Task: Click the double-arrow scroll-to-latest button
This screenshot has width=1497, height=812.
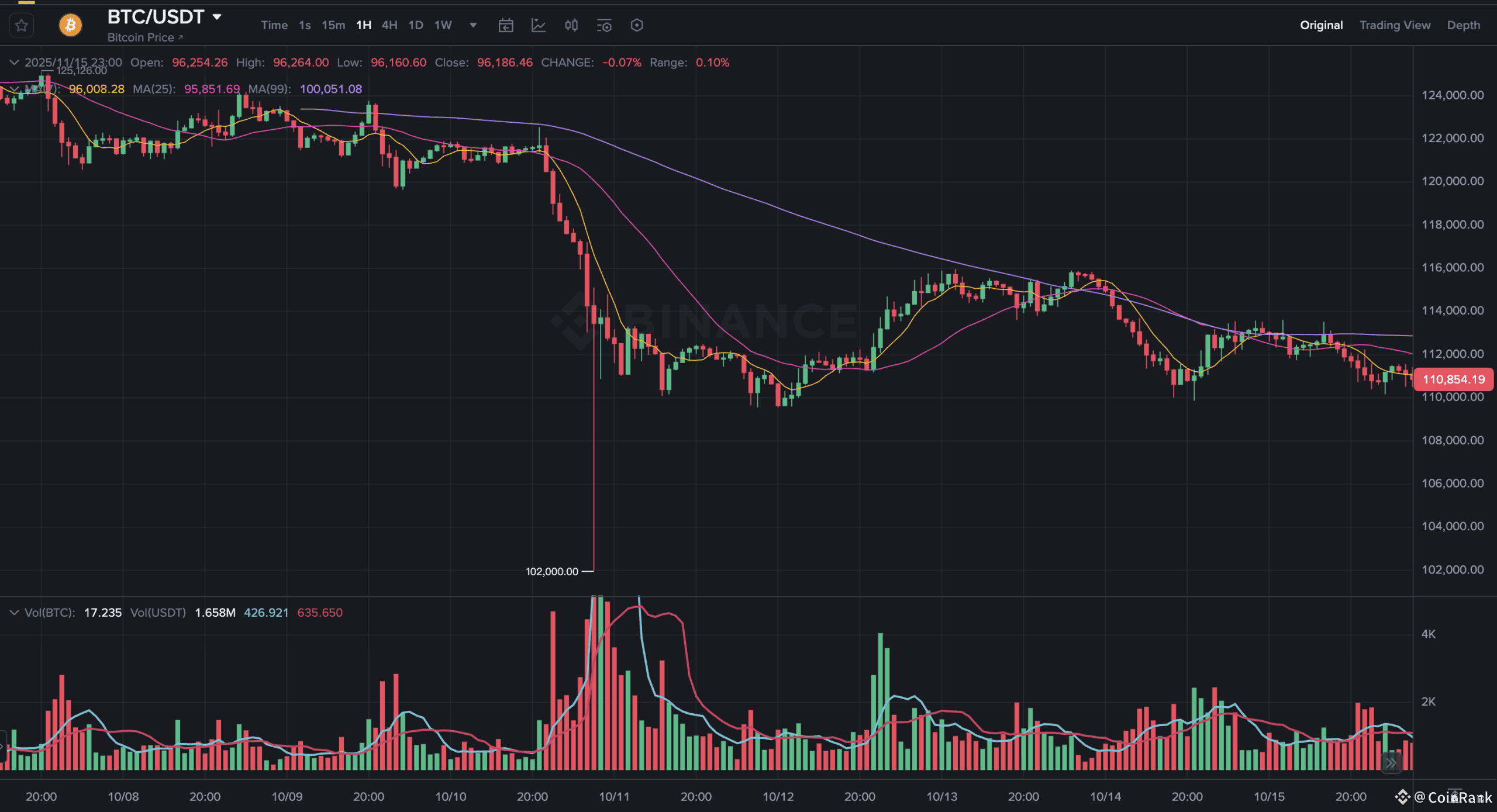Action: click(1391, 763)
